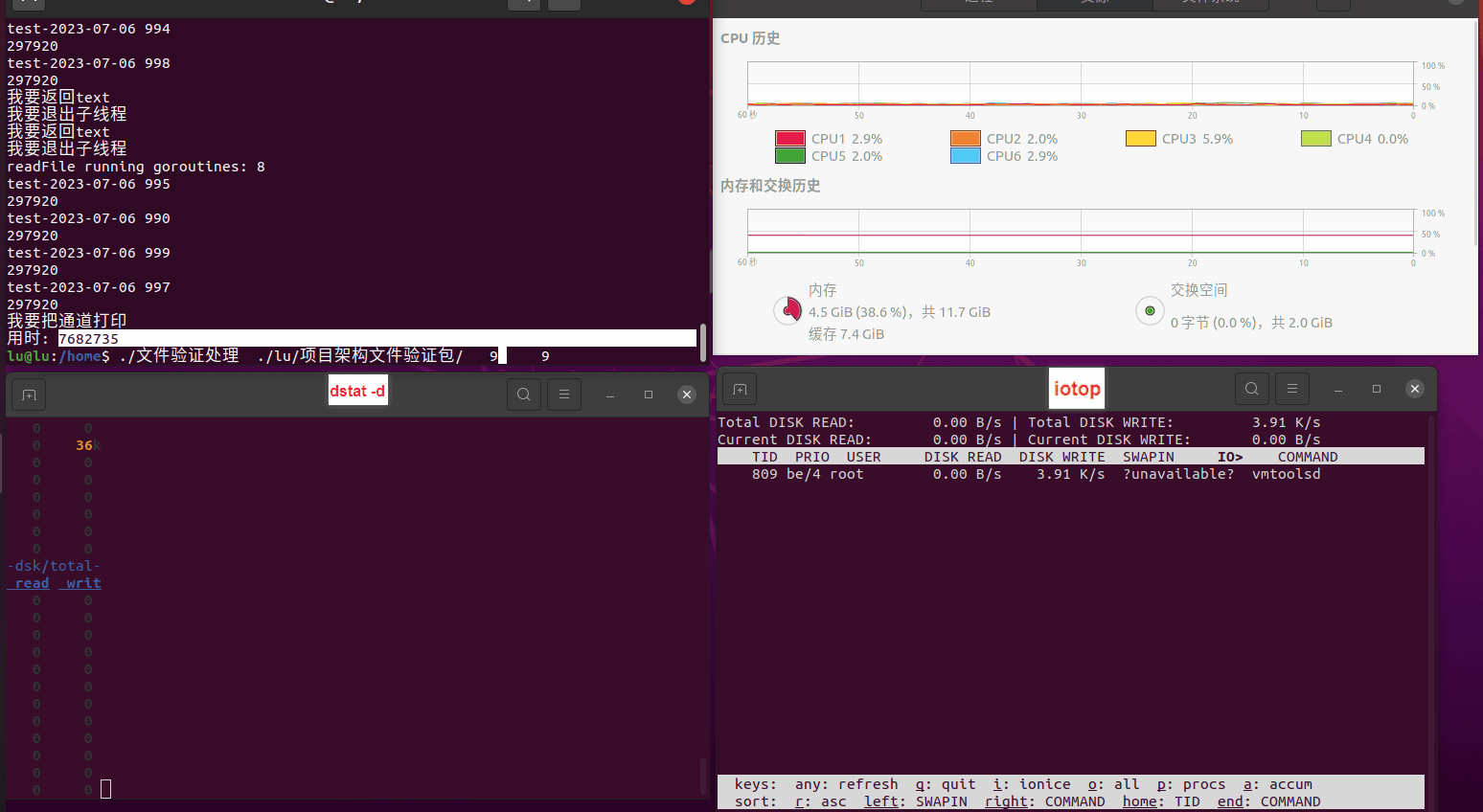Pick the CPU1 red color swatch
This screenshot has width=1483, height=812.
point(790,139)
